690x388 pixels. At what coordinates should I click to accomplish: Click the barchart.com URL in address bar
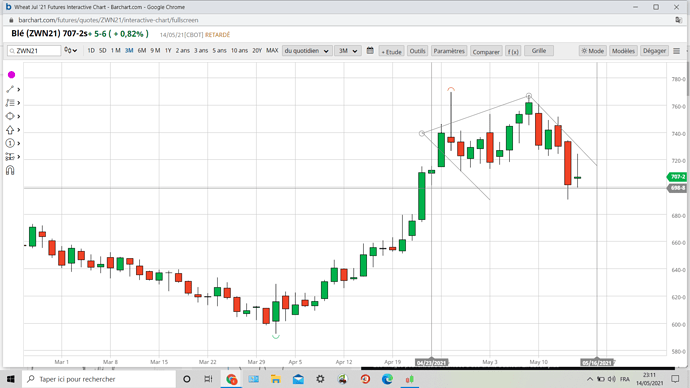click(108, 20)
